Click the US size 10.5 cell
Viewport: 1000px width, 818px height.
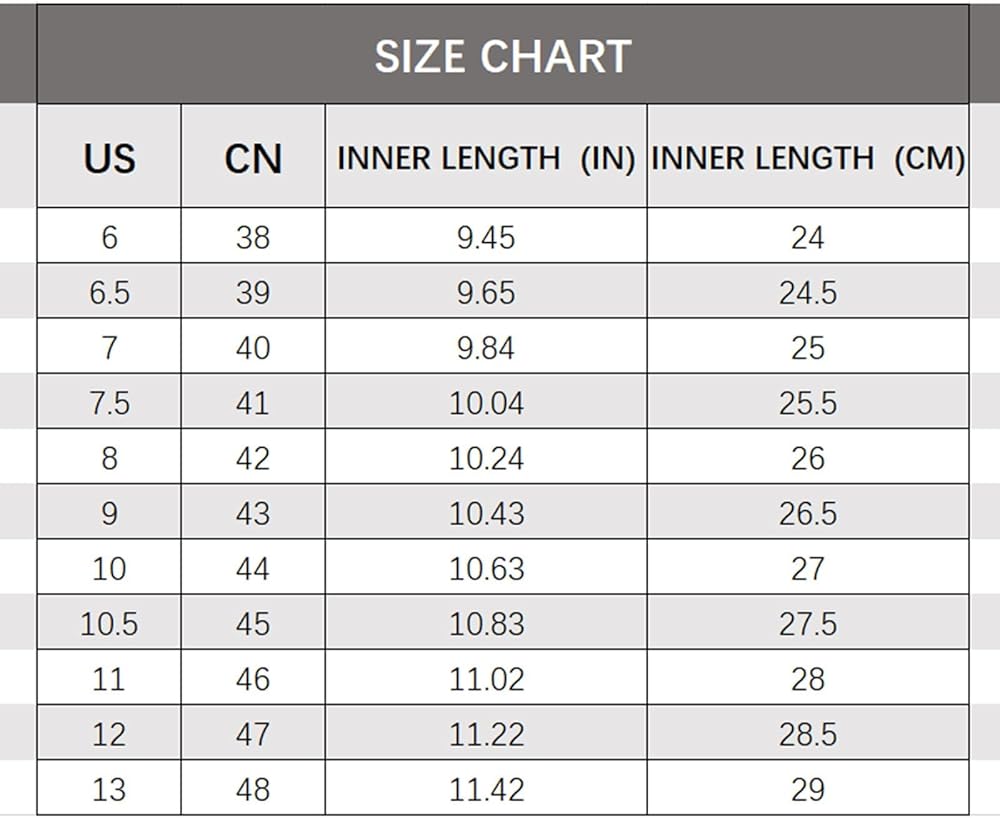click(109, 624)
